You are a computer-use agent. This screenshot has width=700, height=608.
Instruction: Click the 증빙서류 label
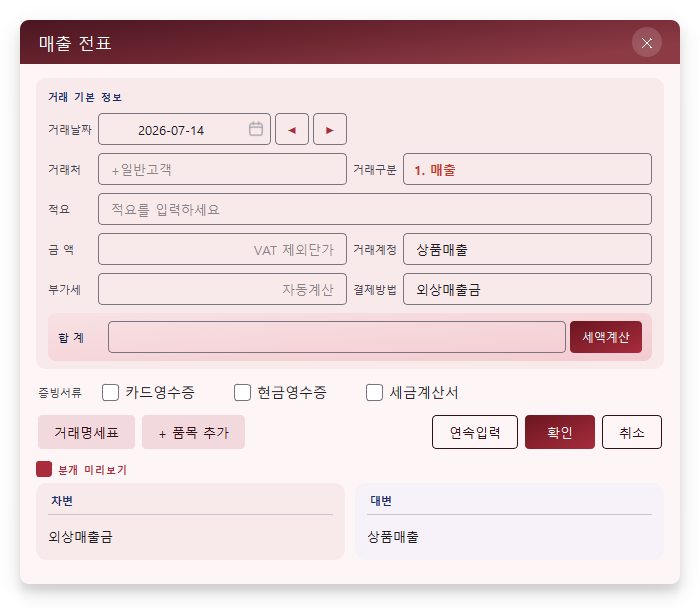(x=60, y=393)
